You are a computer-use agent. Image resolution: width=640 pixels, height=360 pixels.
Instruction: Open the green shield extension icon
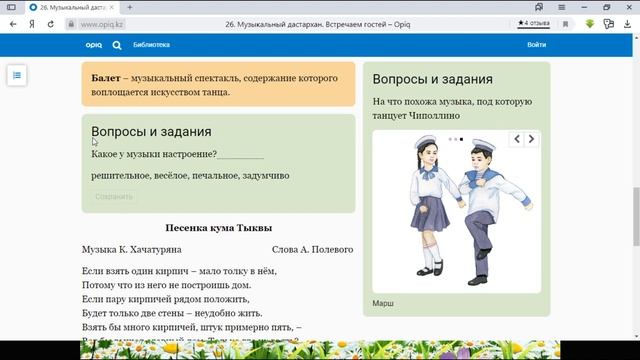click(x=589, y=24)
